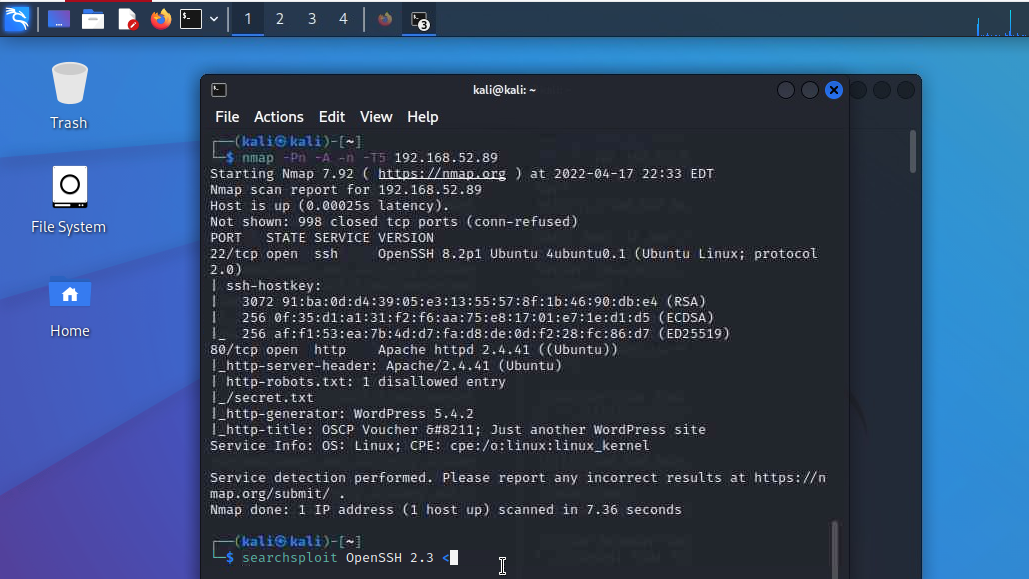
Task: Switch to workspace 2
Action: pyautogui.click(x=280, y=19)
